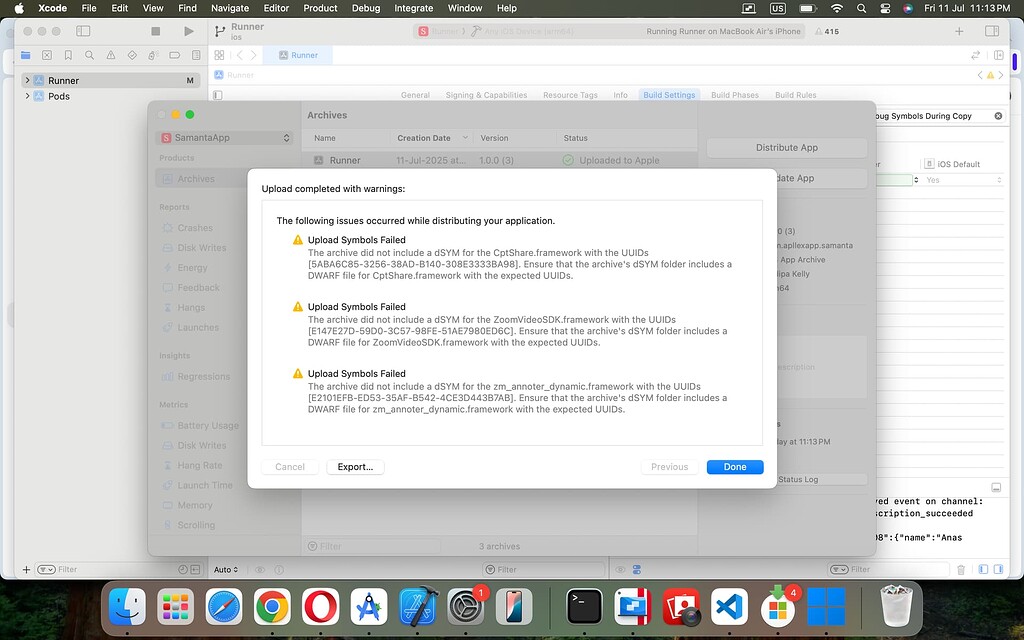Go back with the editor's left arrow

[x=240, y=56]
